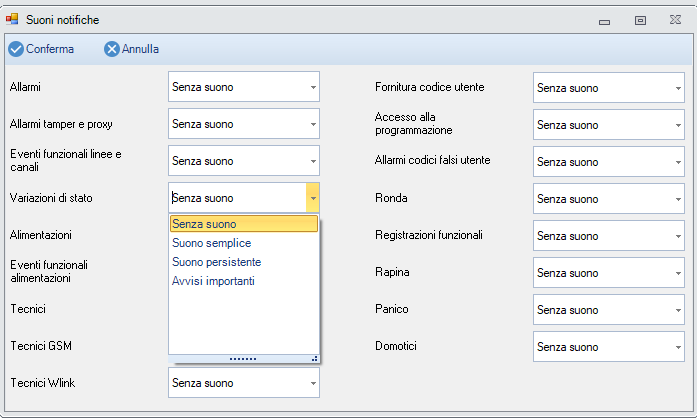
Task: Maximize the Suoni notifiche window
Action: pos(640,19)
